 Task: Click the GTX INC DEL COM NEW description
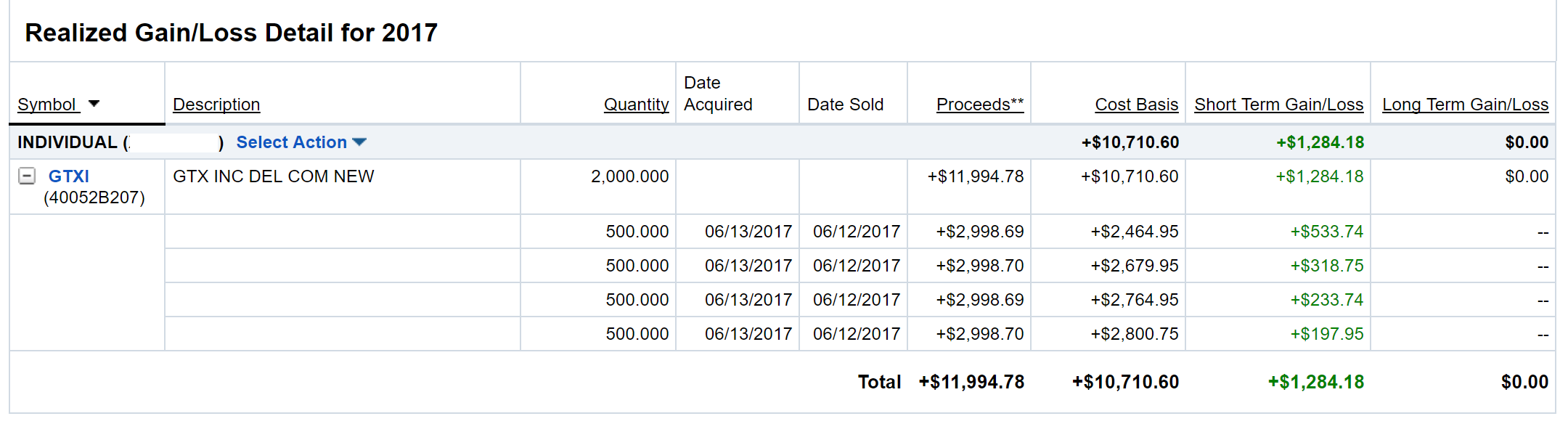274,176
